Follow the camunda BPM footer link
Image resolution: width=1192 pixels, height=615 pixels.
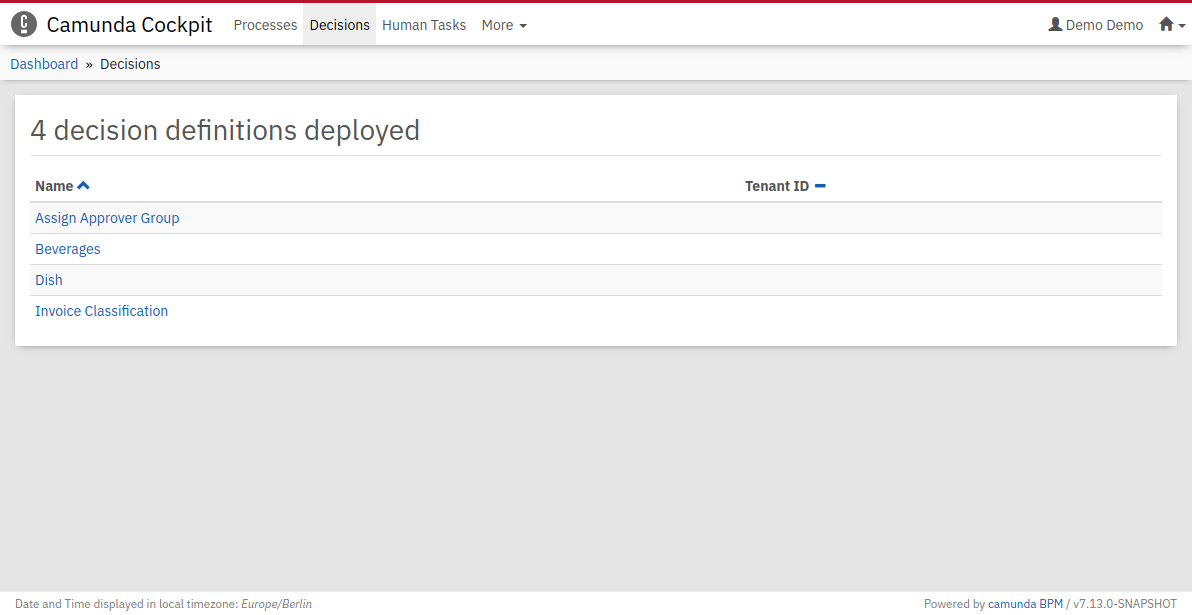click(1025, 604)
